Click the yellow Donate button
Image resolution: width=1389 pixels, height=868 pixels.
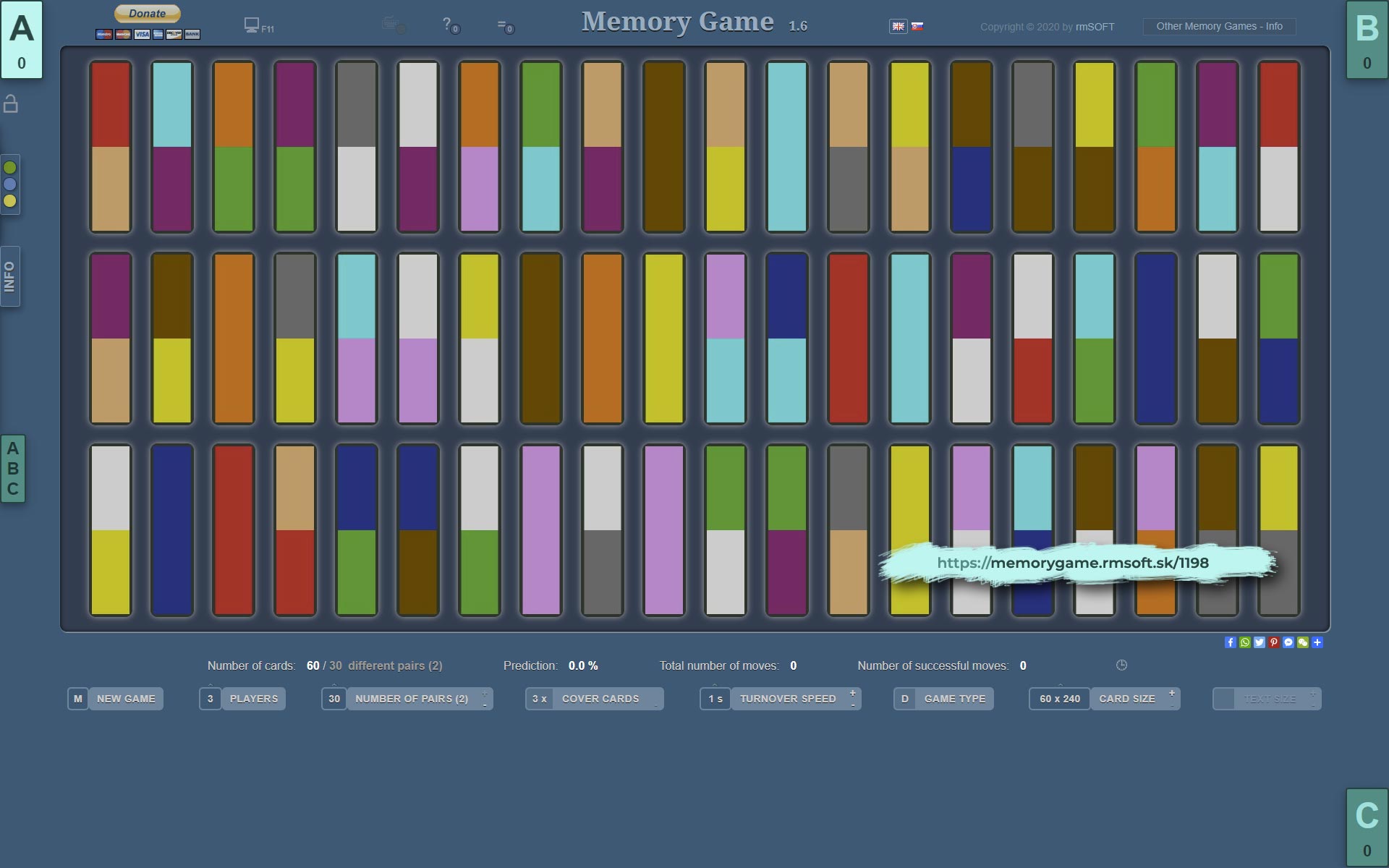click(x=148, y=14)
